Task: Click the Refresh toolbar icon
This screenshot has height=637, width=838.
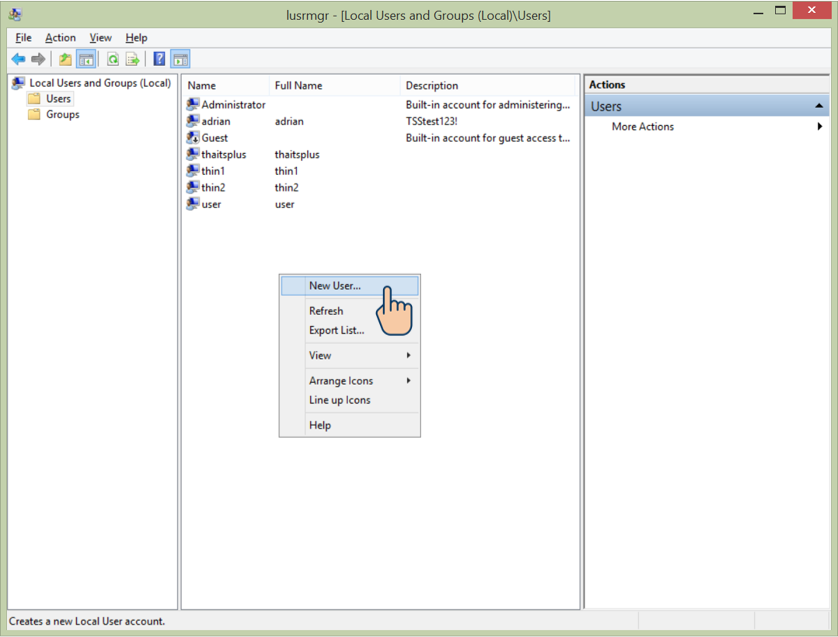Action: click(113, 59)
